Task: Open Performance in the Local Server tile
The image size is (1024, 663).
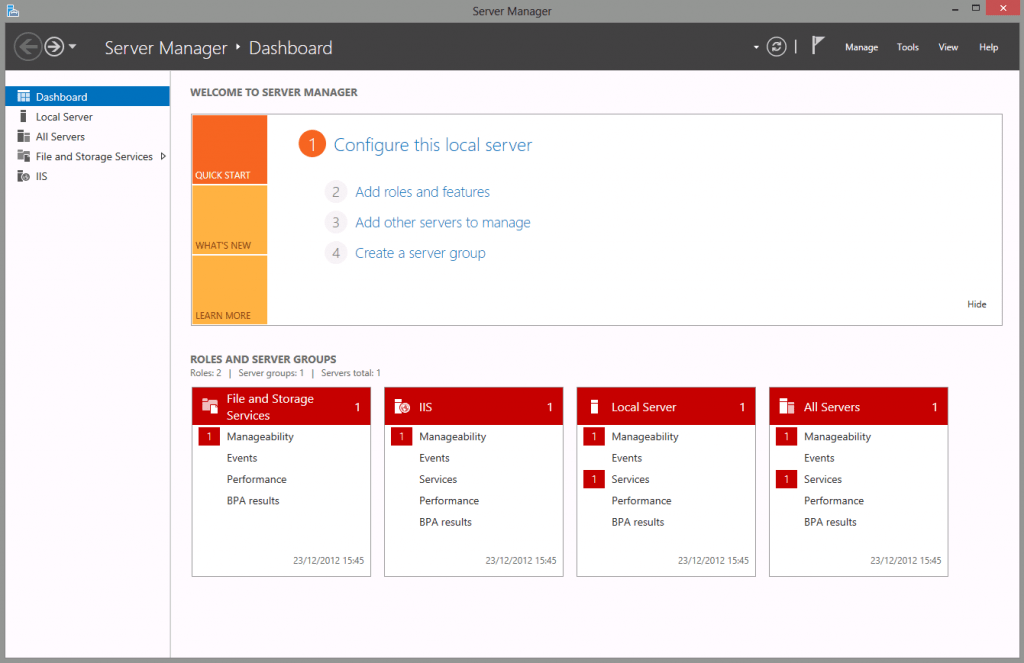Action: pyautogui.click(x=641, y=501)
